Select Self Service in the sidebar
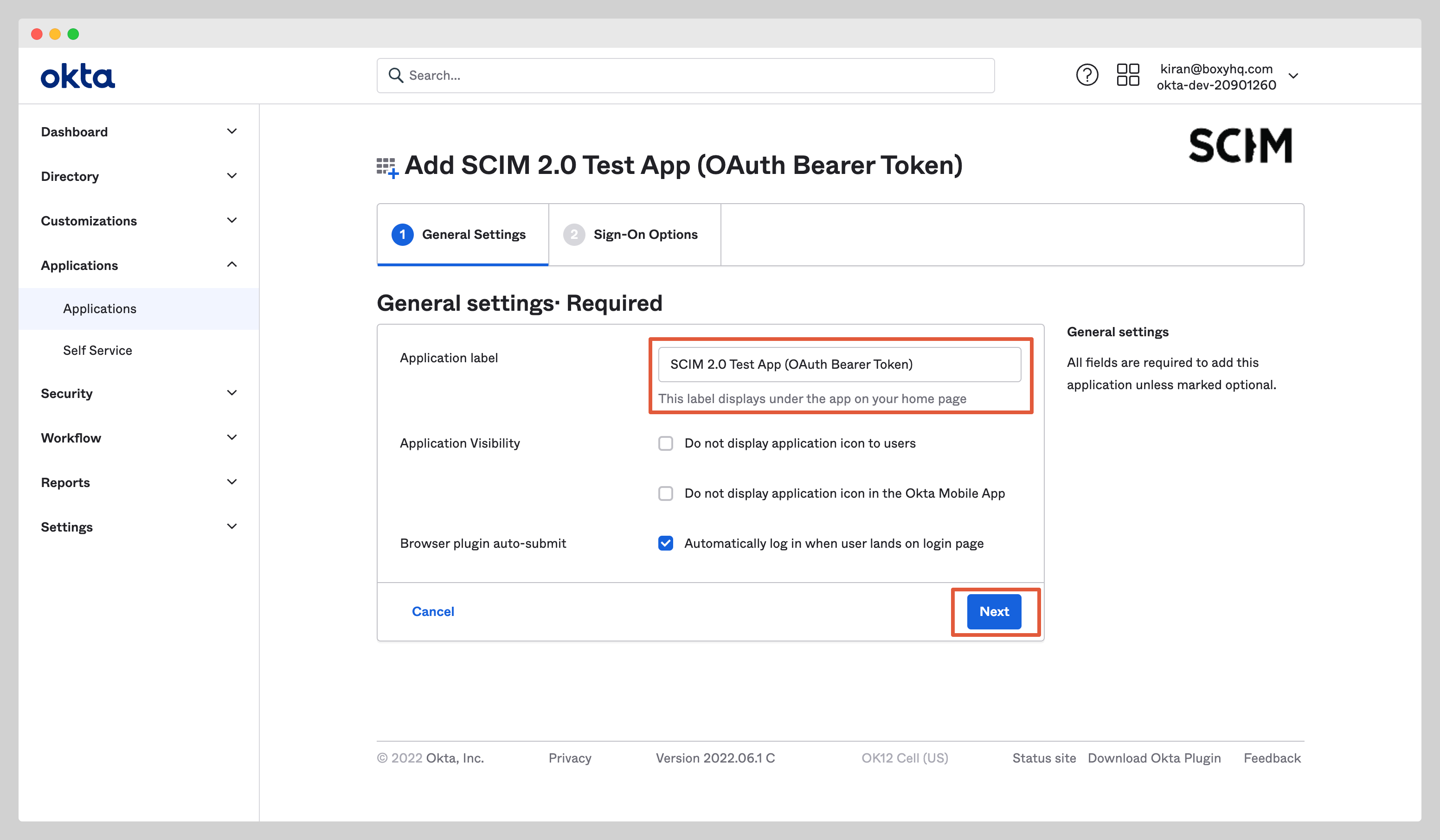The width and height of the screenshot is (1440, 840). click(x=97, y=350)
